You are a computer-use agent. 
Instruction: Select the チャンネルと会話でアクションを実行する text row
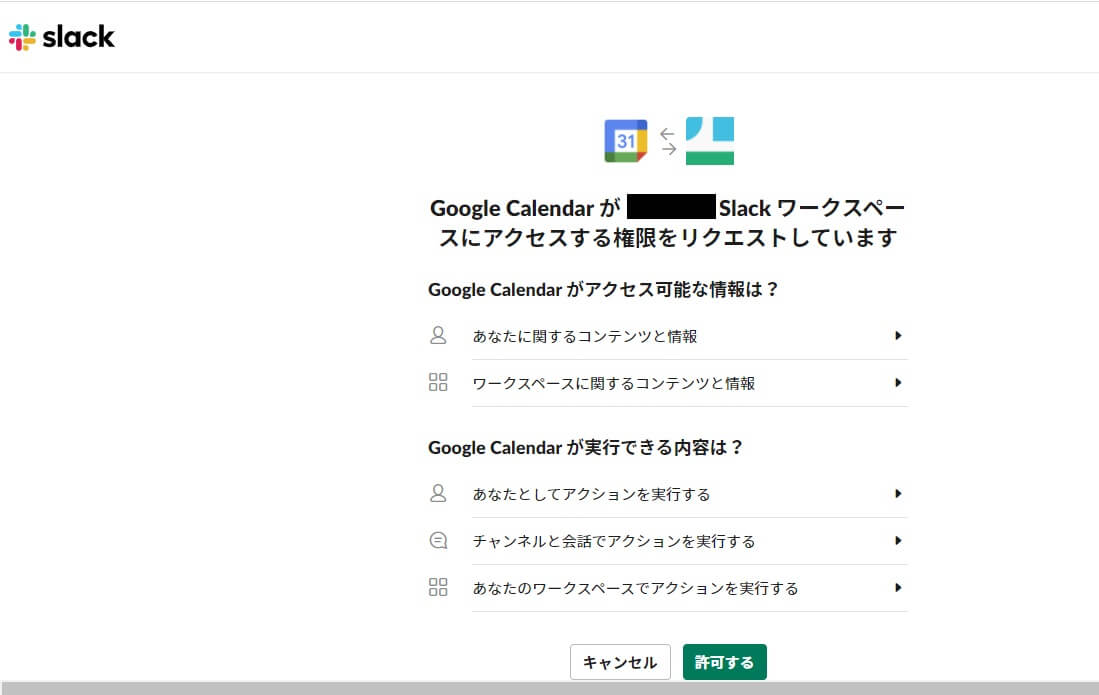click(x=613, y=541)
